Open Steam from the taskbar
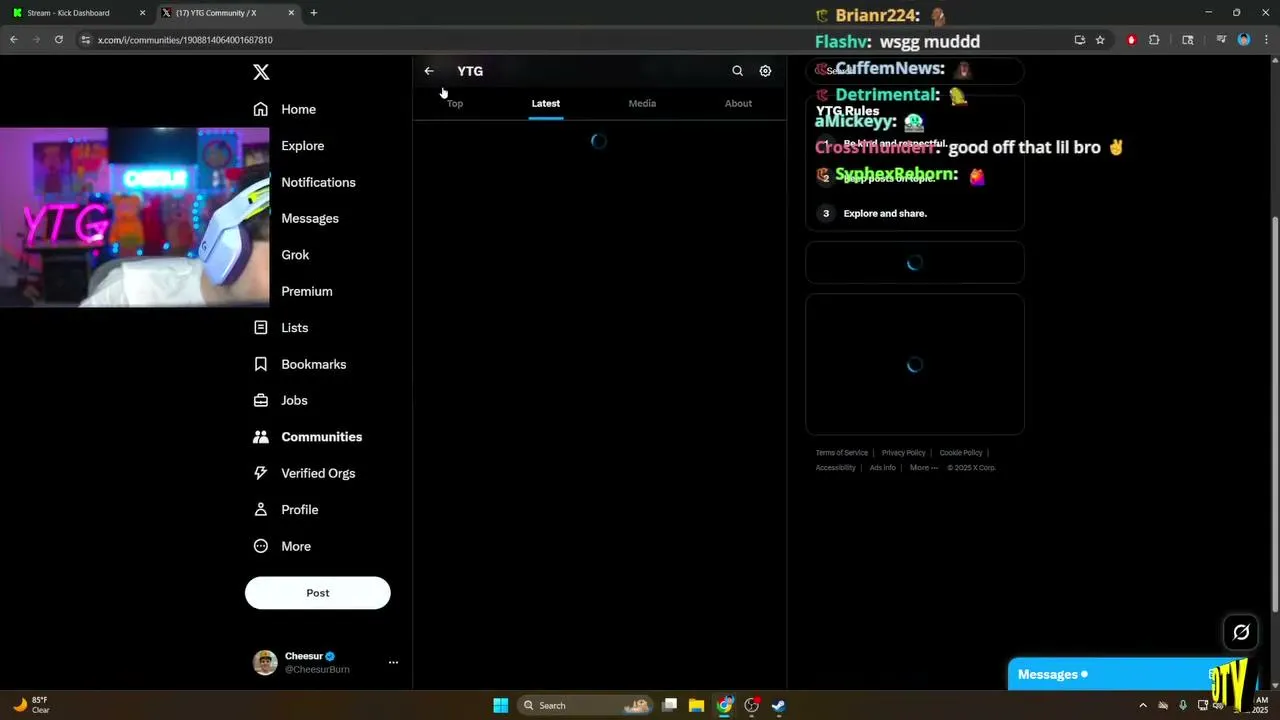The height and width of the screenshot is (720, 1280). [778, 705]
